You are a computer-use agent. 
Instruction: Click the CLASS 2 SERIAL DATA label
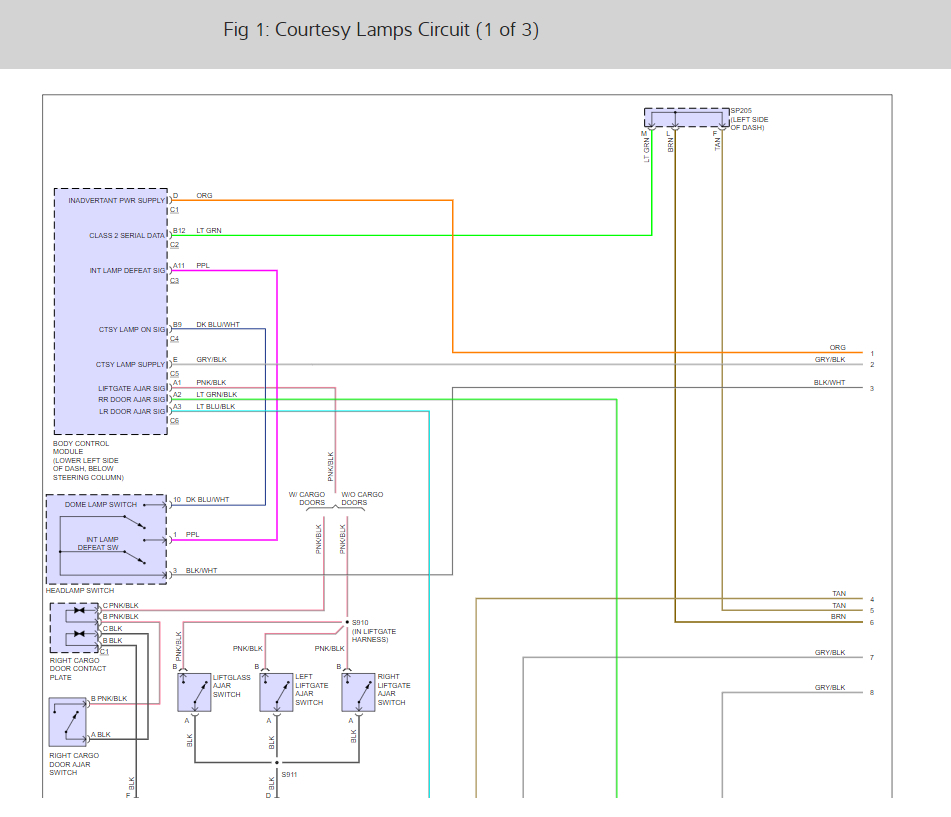(x=127, y=235)
